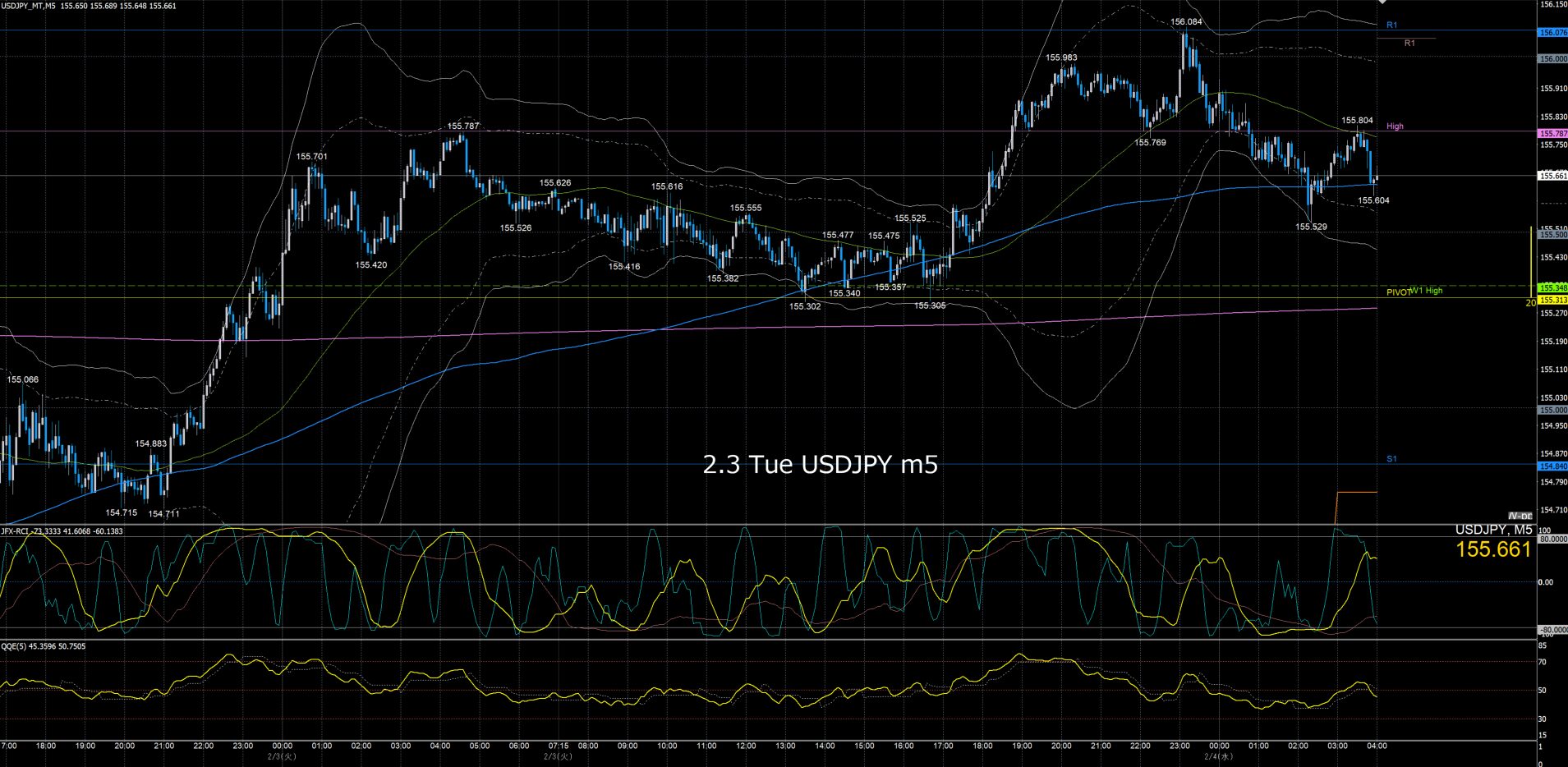Click the green 155.348 price axis tag

tap(1552, 288)
